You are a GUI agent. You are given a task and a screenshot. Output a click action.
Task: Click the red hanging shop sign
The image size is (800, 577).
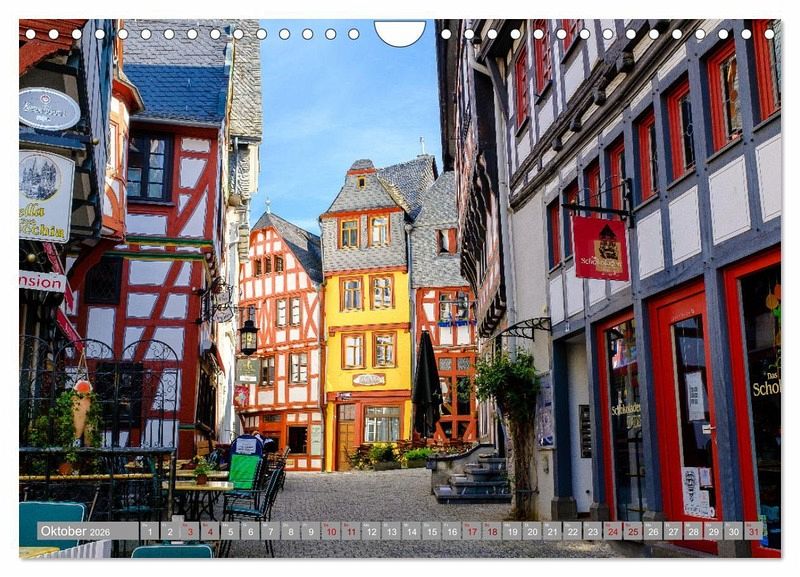[x=600, y=247]
